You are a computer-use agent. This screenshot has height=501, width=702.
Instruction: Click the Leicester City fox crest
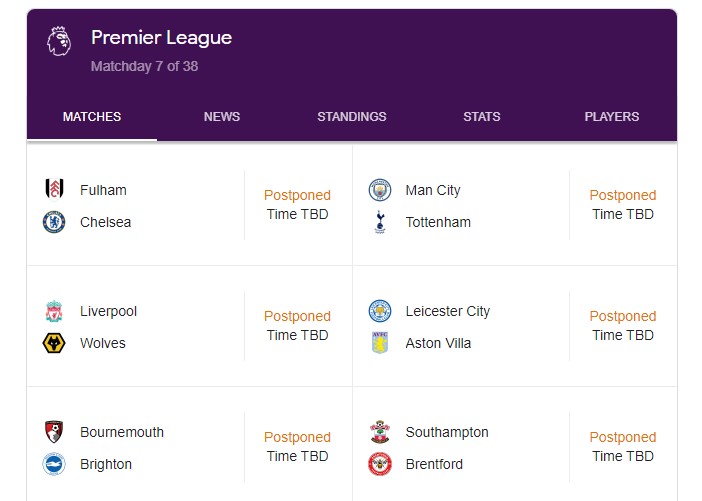pos(380,311)
